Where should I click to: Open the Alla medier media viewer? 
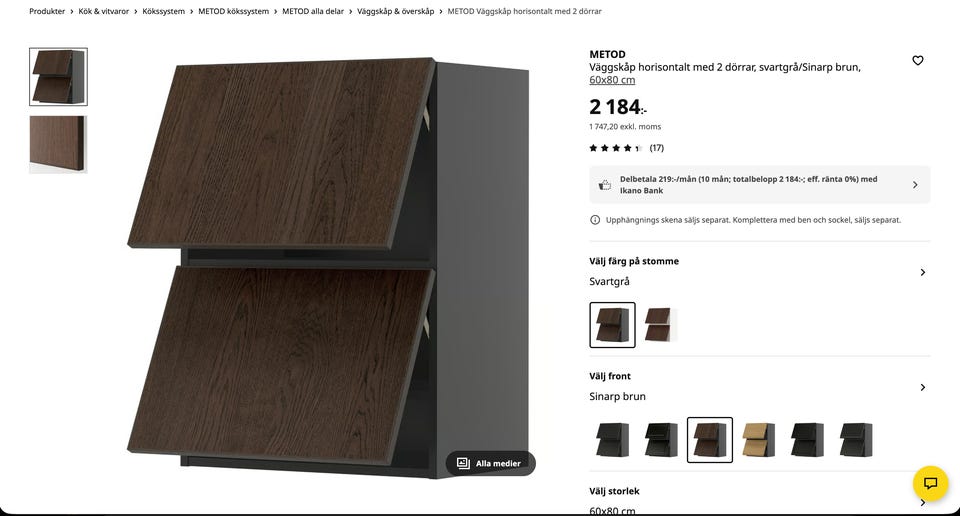tap(490, 463)
